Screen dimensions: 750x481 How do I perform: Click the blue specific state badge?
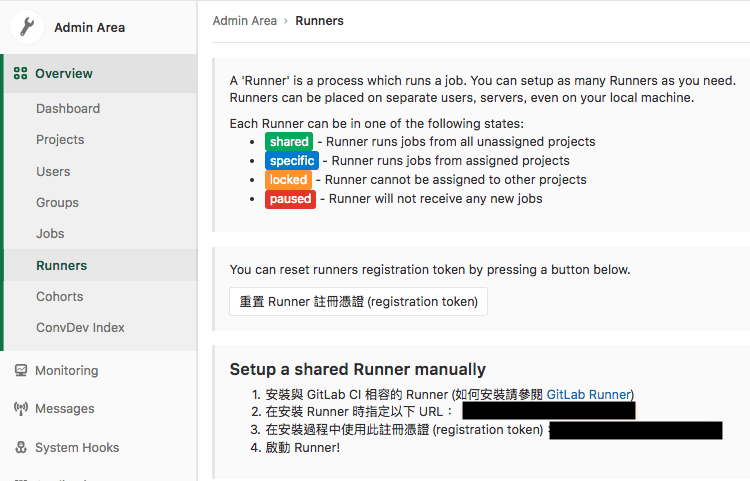pyautogui.click(x=292, y=161)
